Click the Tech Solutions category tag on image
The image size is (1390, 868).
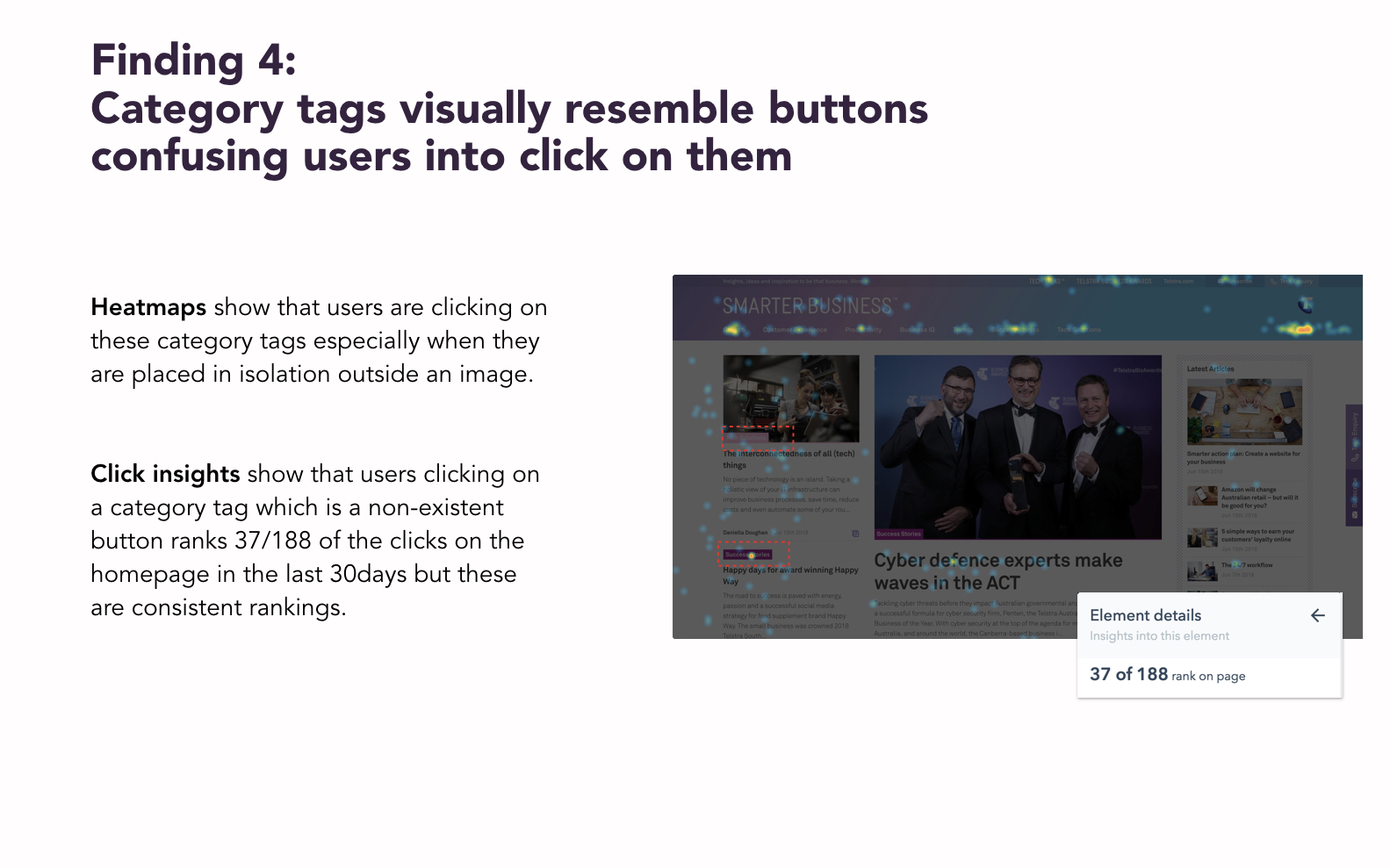(x=745, y=436)
